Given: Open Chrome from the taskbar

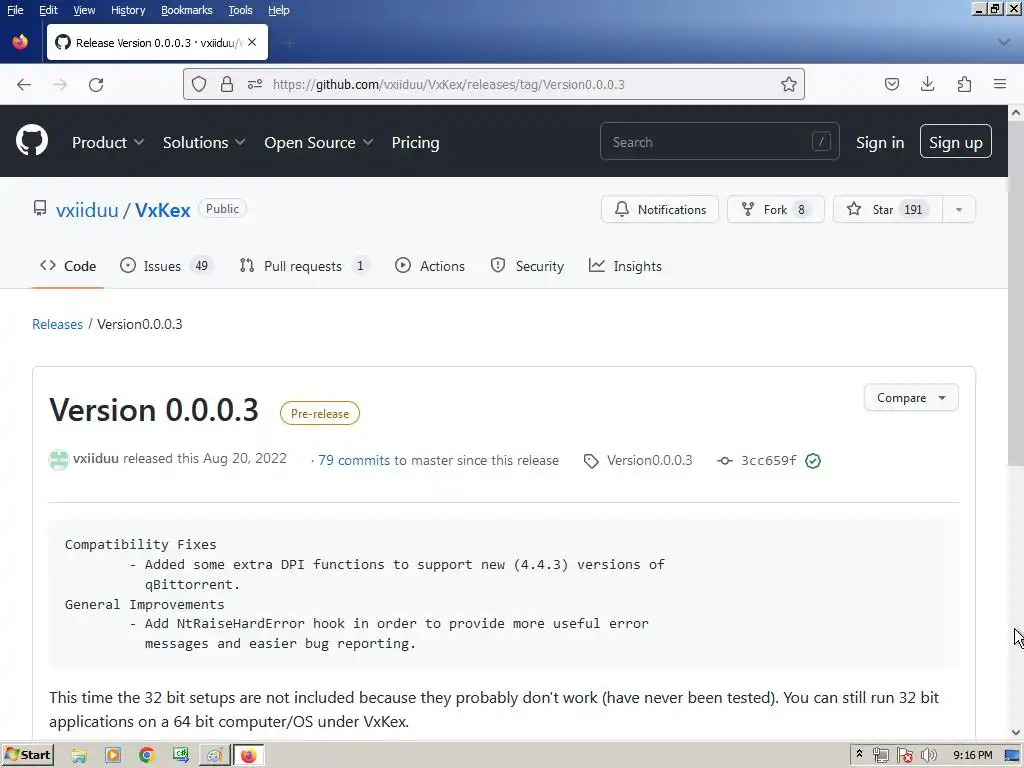Looking at the screenshot, I should (x=146, y=756).
